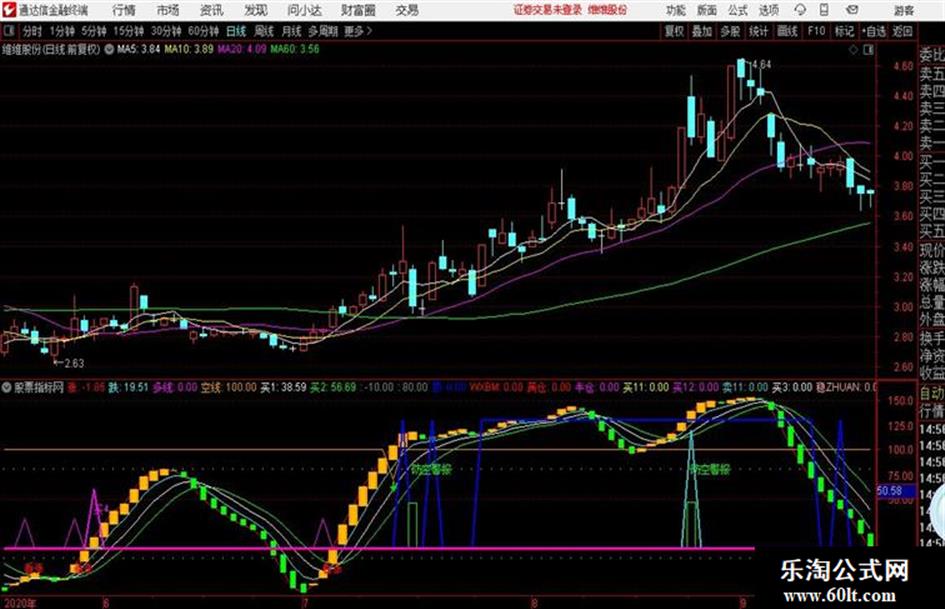This screenshot has height=609, width=945.
Task: Switch to 分时 chart period
Action: pos(33,31)
